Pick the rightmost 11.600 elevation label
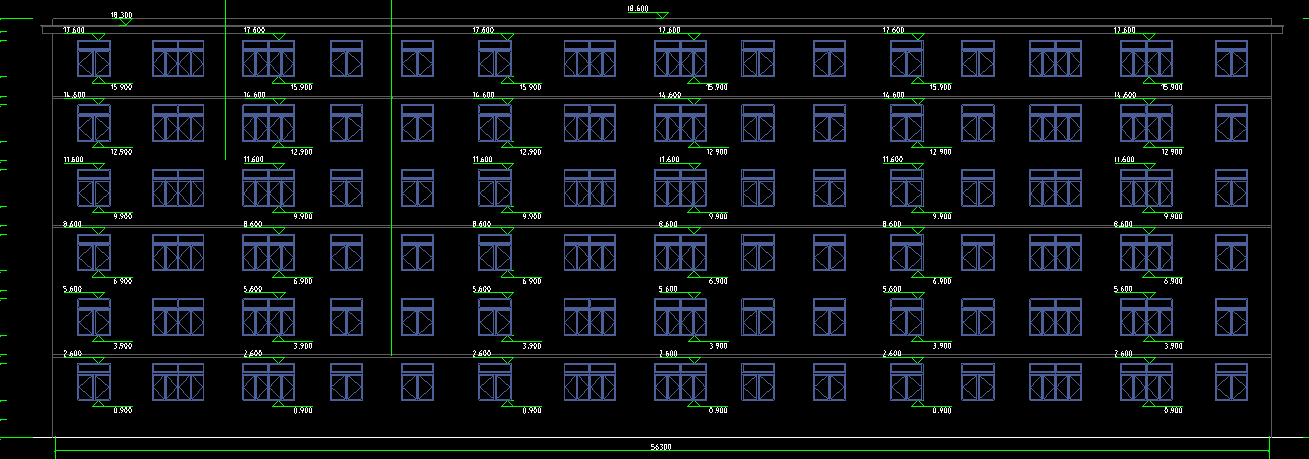This screenshot has height=459, width=1309. 1124,160
